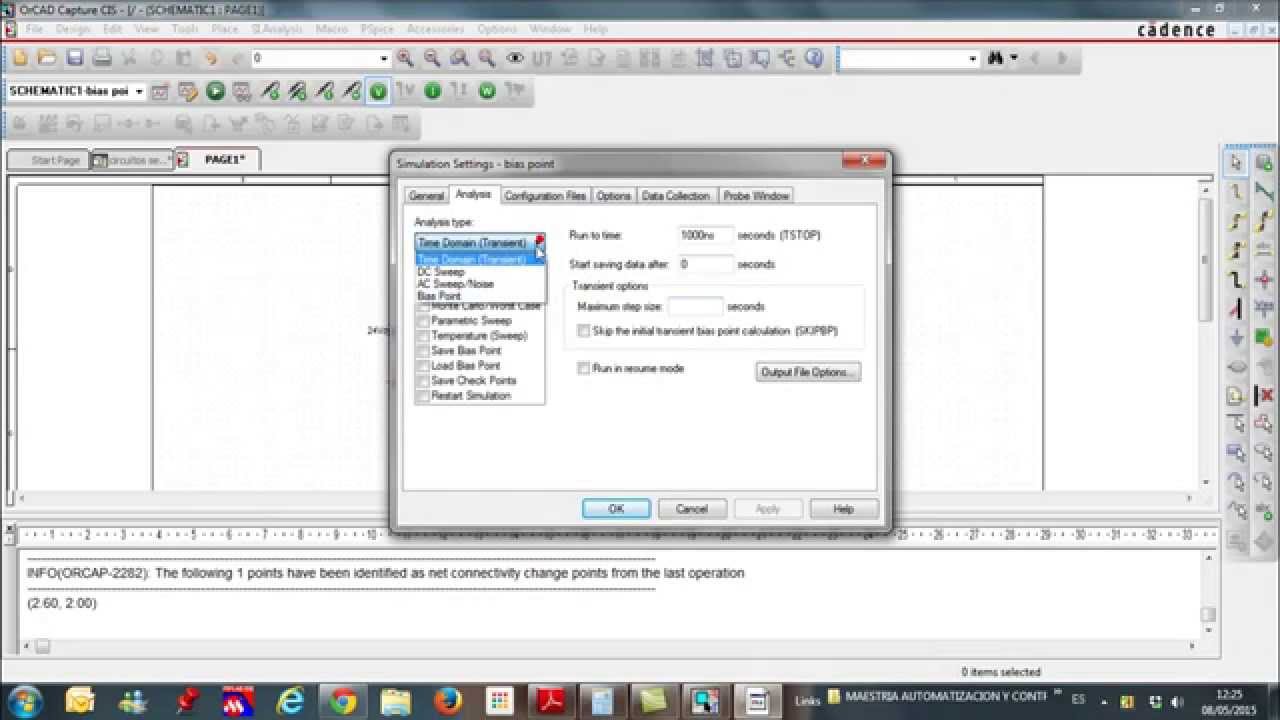Select Bias Point from the analysis list

click(480, 296)
